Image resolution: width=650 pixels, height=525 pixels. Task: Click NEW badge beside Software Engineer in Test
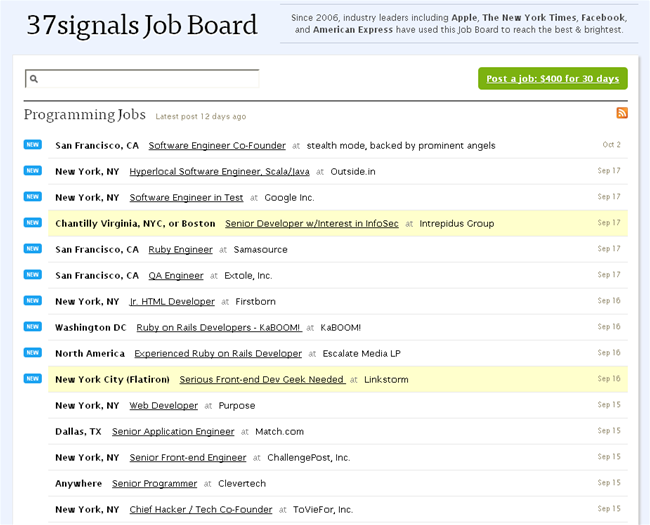click(x=32, y=197)
